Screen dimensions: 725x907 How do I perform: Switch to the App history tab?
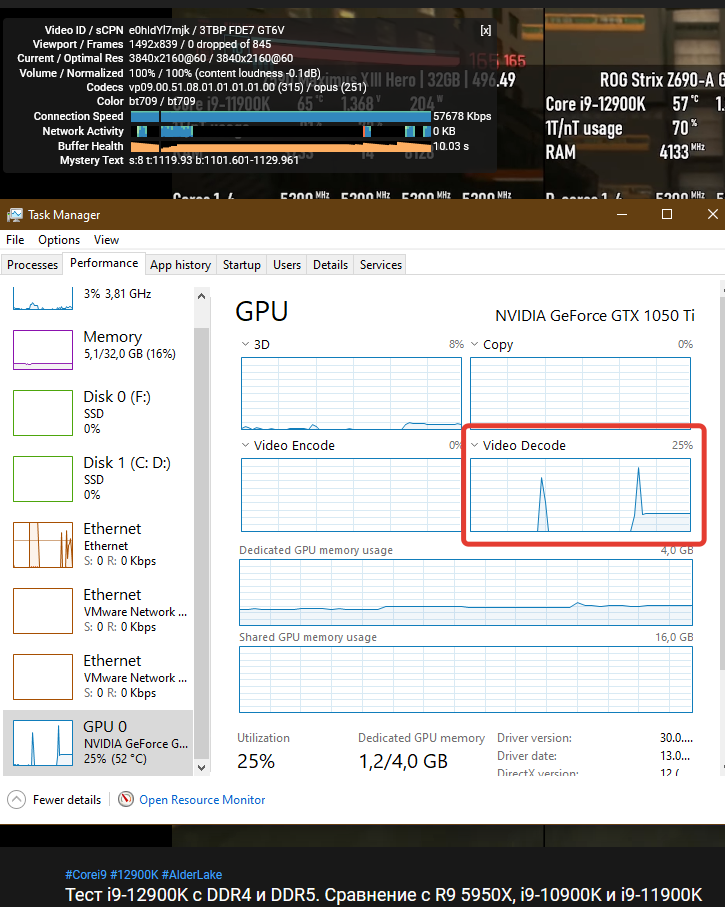pos(181,264)
